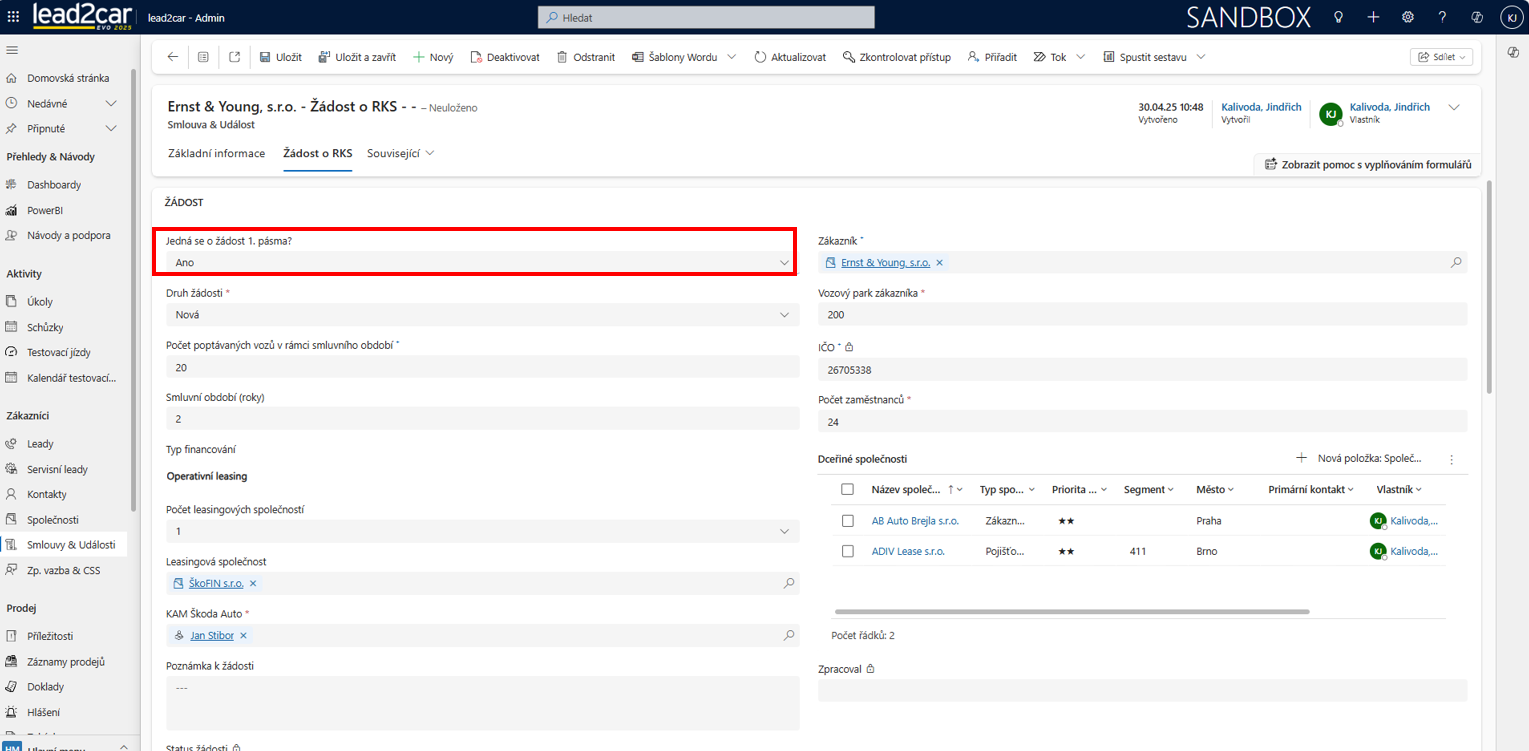The image size is (1529, 751).
Task: Open the Související tab menu
Action: click(400, 154)
